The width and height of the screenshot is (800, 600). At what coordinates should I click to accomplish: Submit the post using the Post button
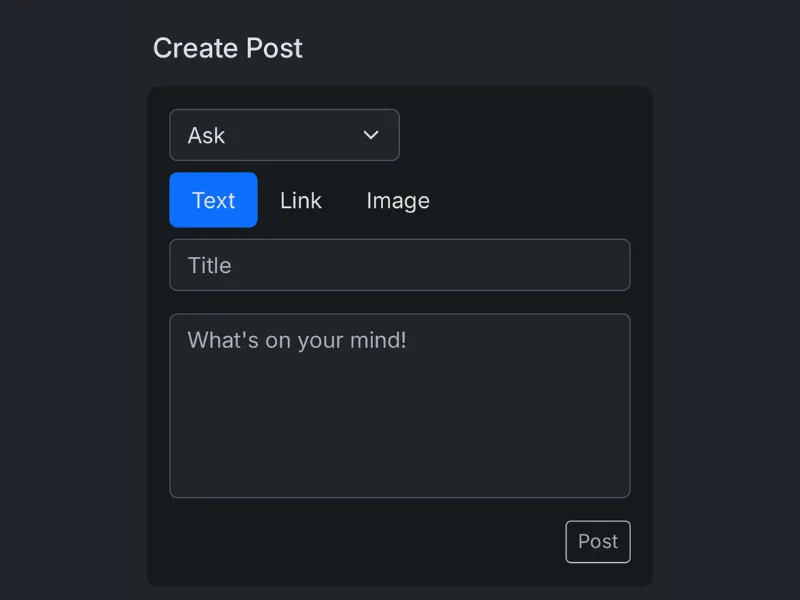[x=598, y=542]
